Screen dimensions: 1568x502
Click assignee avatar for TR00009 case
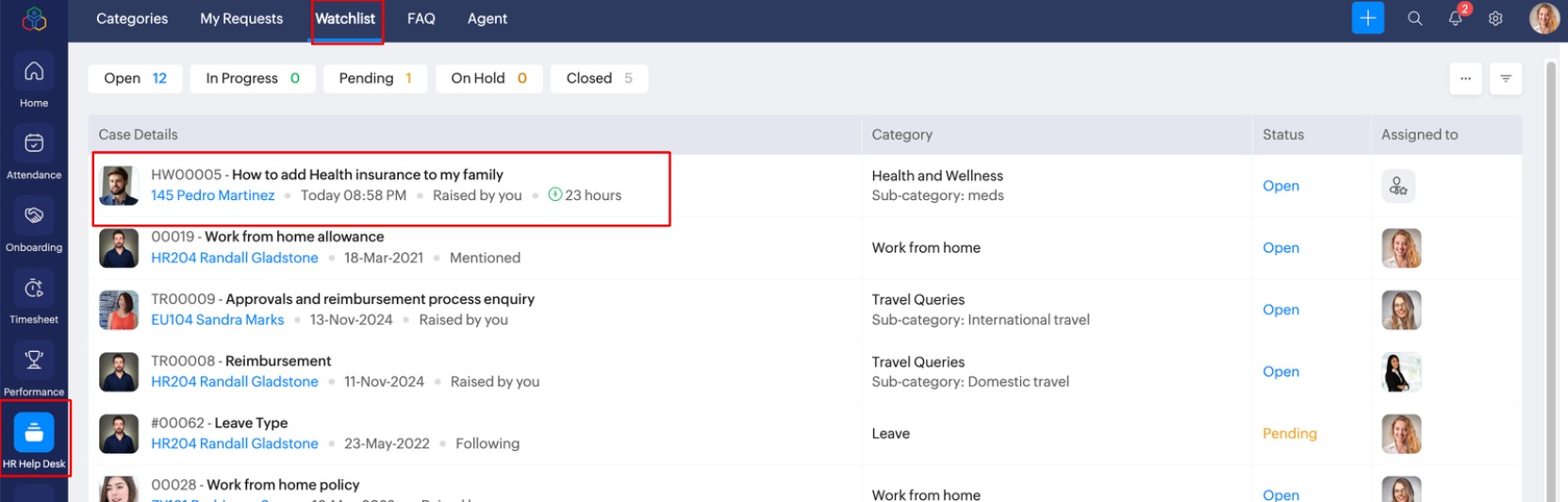[x=1401, y=310]
